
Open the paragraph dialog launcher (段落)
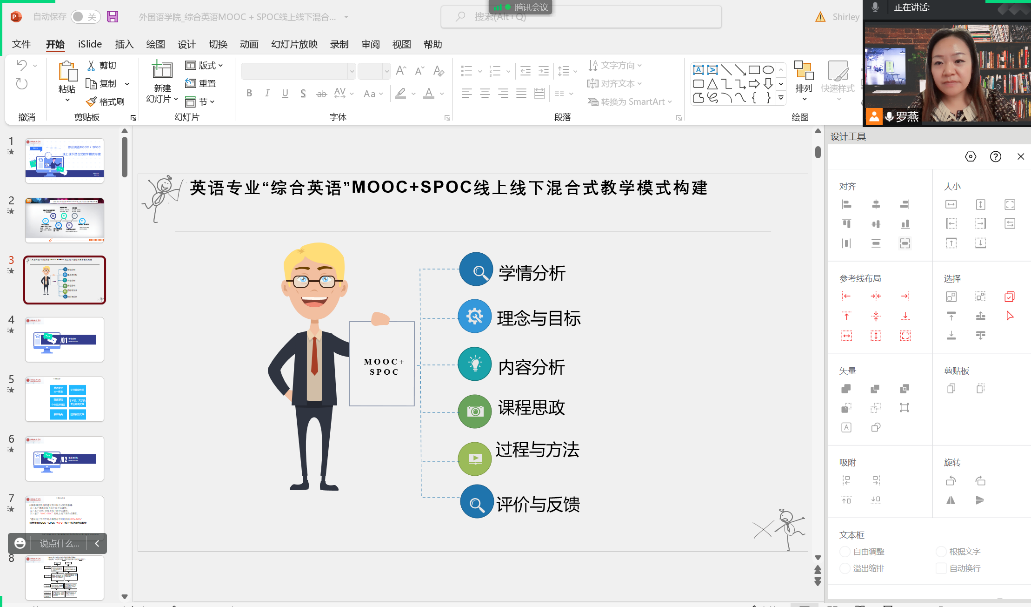(x=679, y=118)
